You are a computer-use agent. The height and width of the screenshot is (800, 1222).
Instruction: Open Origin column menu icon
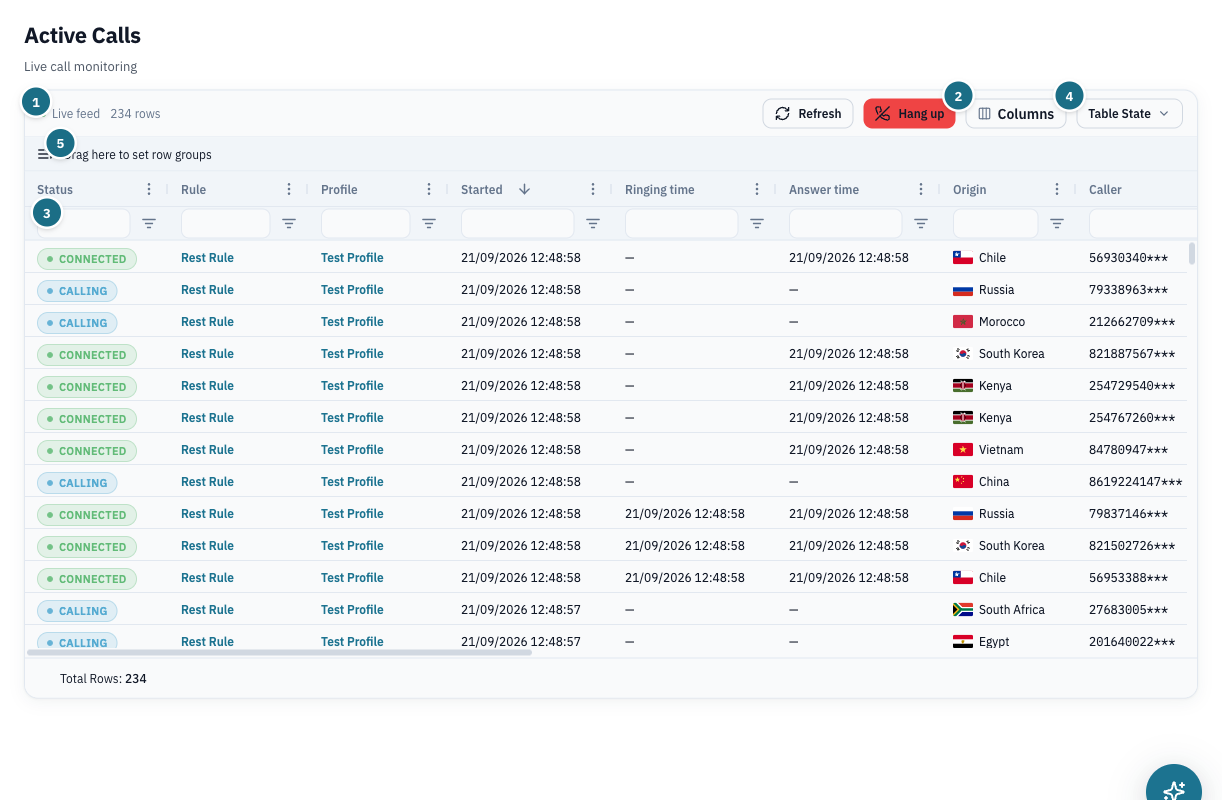click(x=1057, y=189)
